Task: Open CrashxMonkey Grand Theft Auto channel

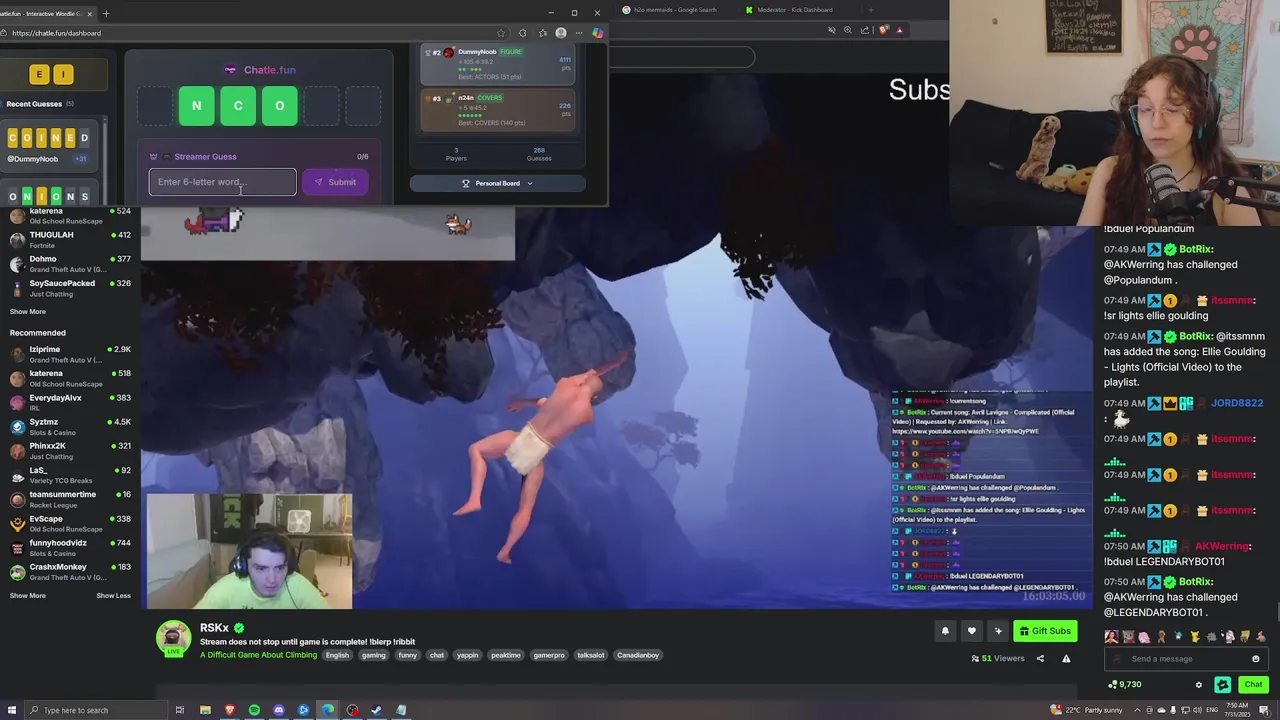Action: (70, 572)
